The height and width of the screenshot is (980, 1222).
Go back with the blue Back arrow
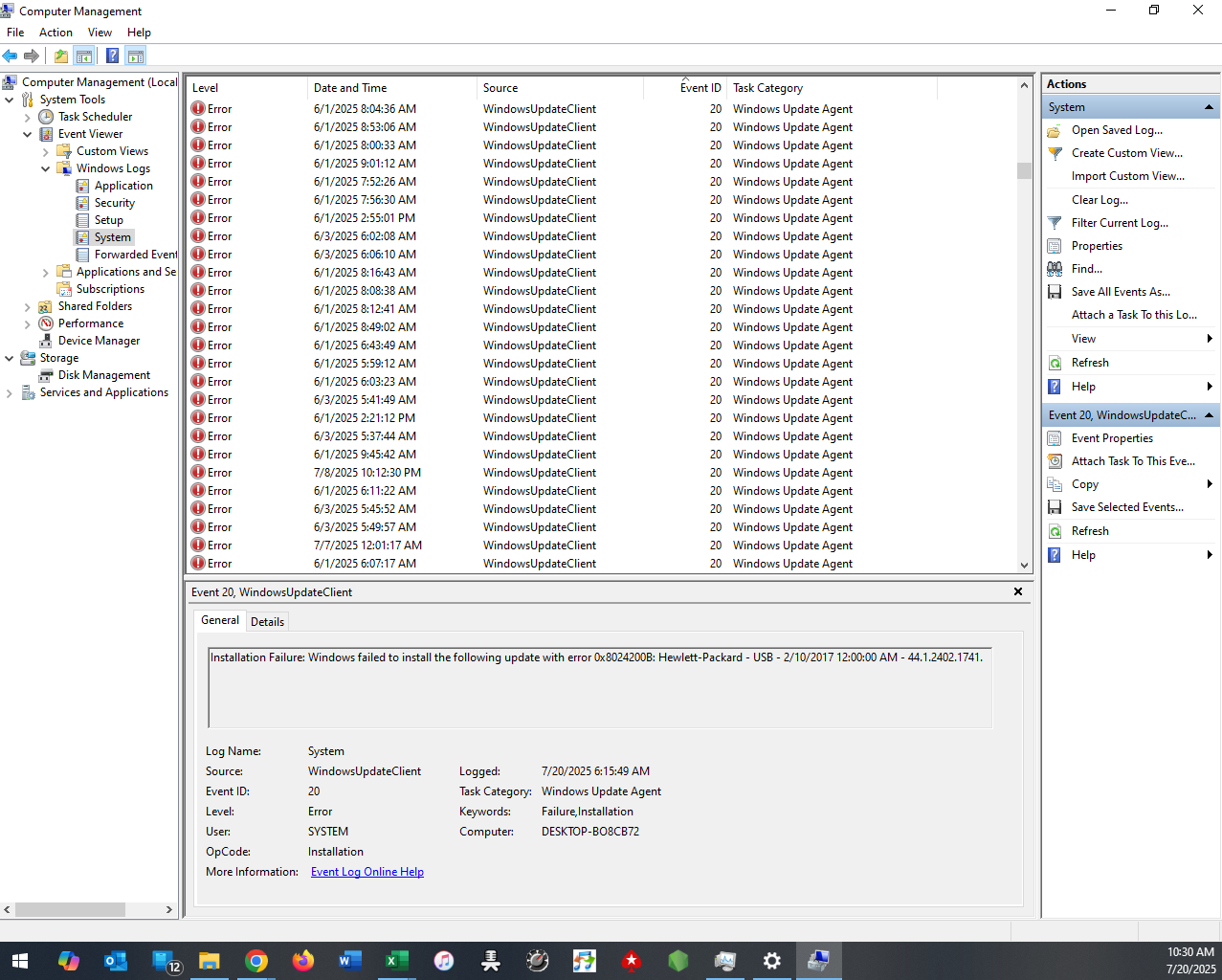pyautogui.click(x=10, y=56)
